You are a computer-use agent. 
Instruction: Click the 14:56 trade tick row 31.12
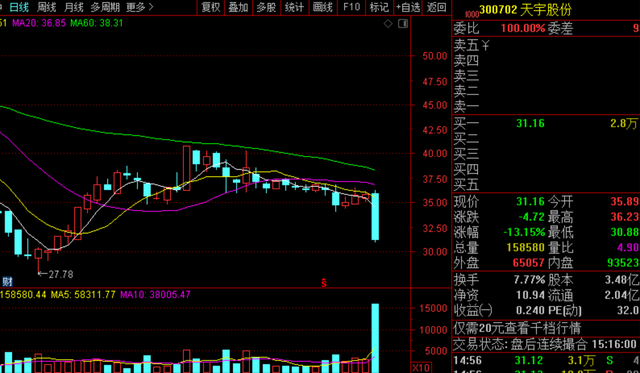546,360
